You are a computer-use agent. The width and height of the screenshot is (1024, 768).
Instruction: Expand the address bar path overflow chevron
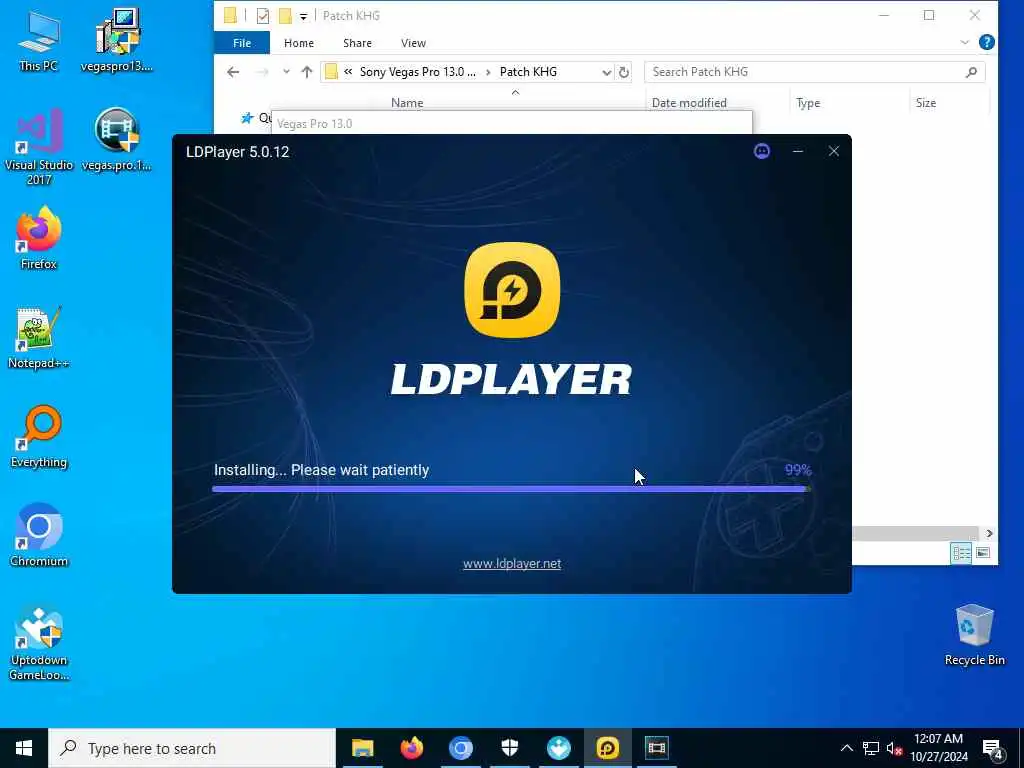348,72
